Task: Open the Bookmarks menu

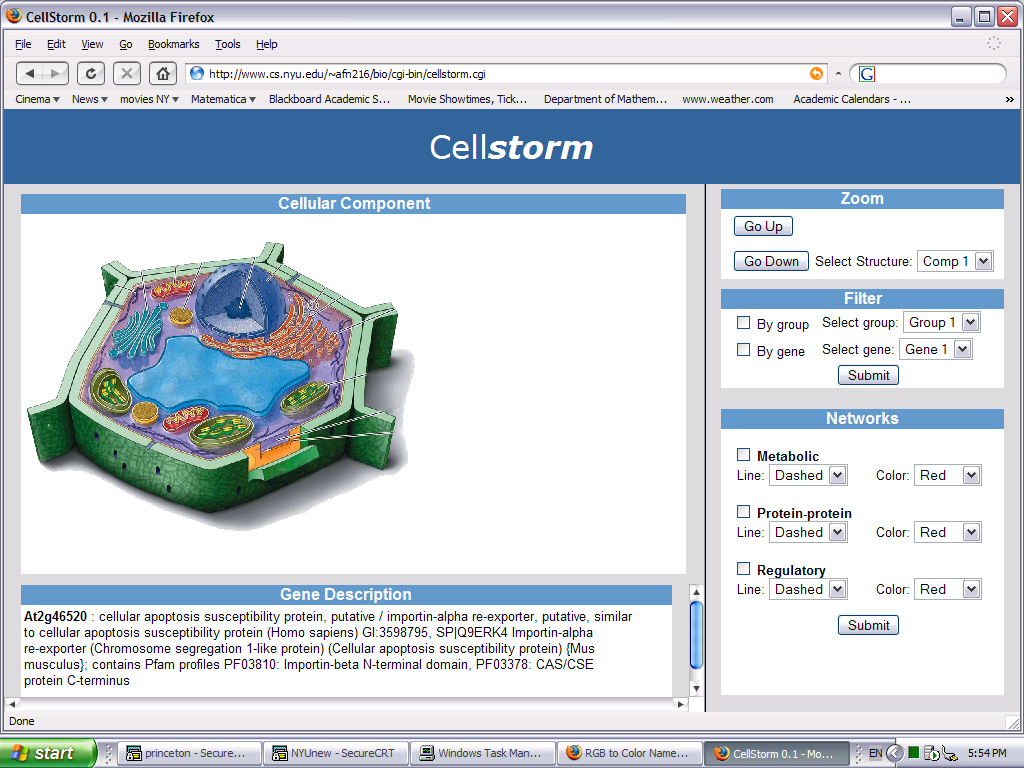Action: click(173, 44)
